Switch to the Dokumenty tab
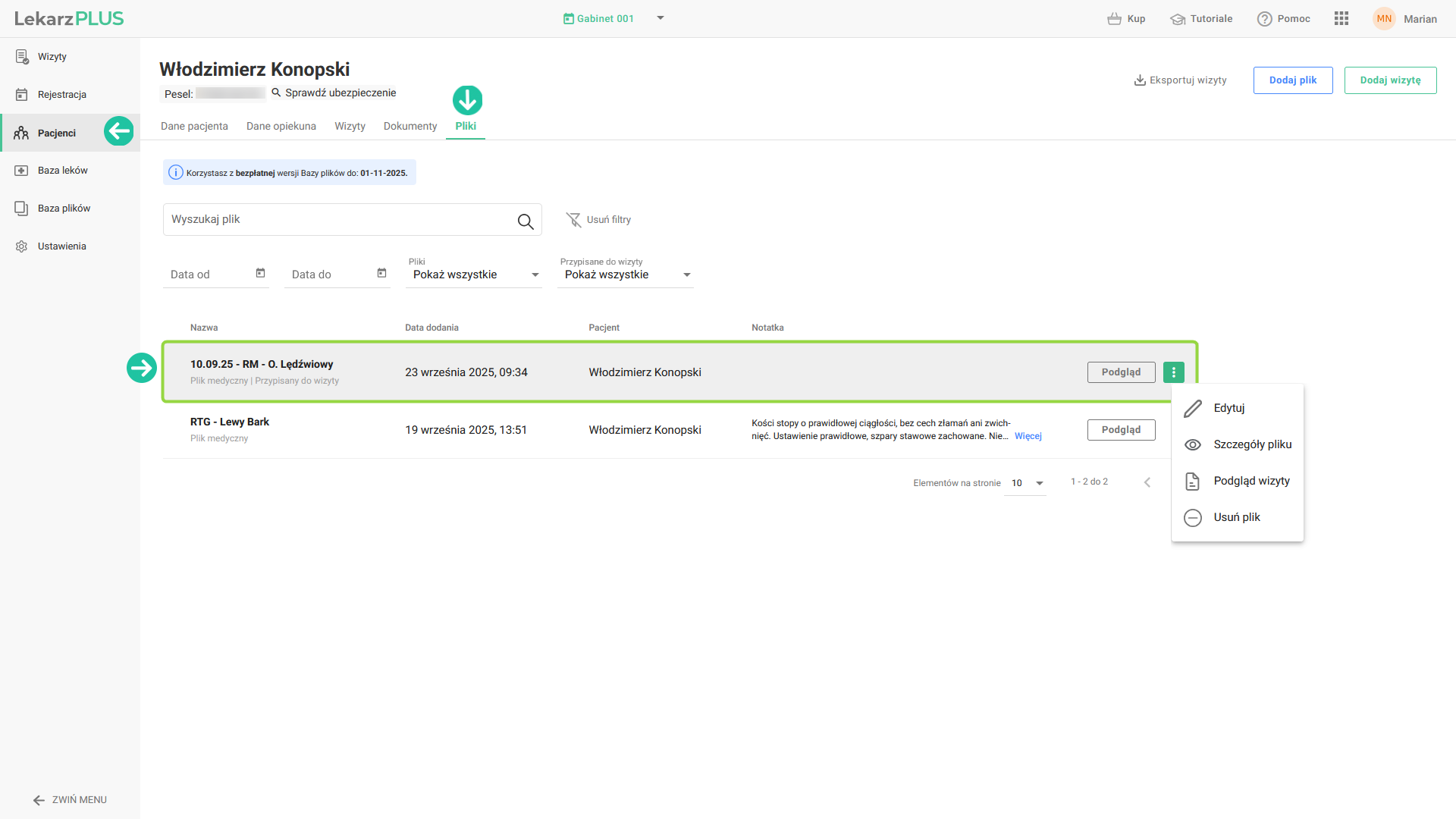Image resolution: width=1456 pixels, height=819 pixels. tap(409, 126)
